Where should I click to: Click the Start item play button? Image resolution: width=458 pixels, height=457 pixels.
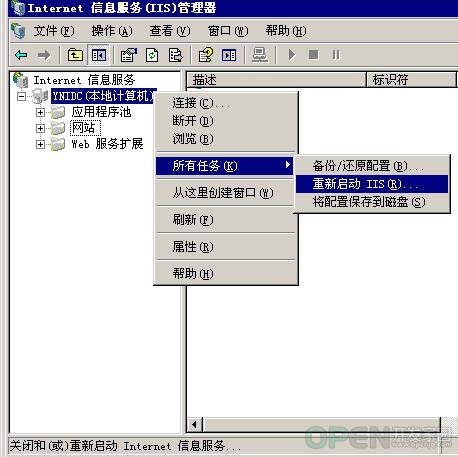[292, 55]
